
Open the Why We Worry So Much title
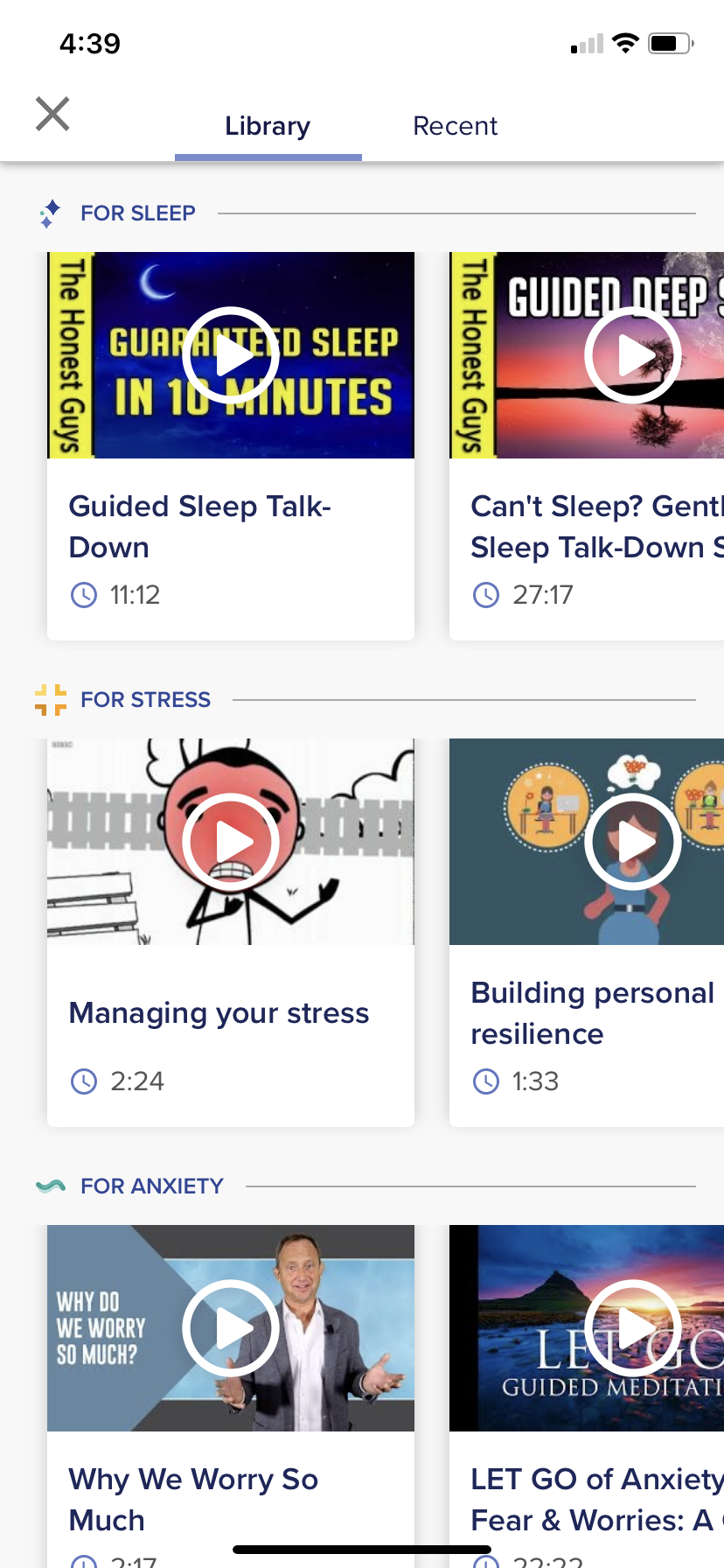(x=193, y=1500)
